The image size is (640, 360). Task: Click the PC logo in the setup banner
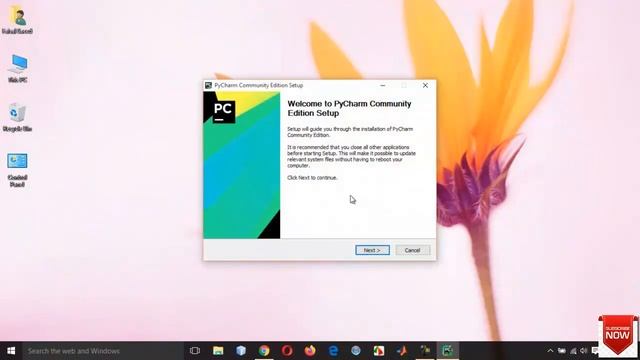pyautogui.click(x=224, y=111)
